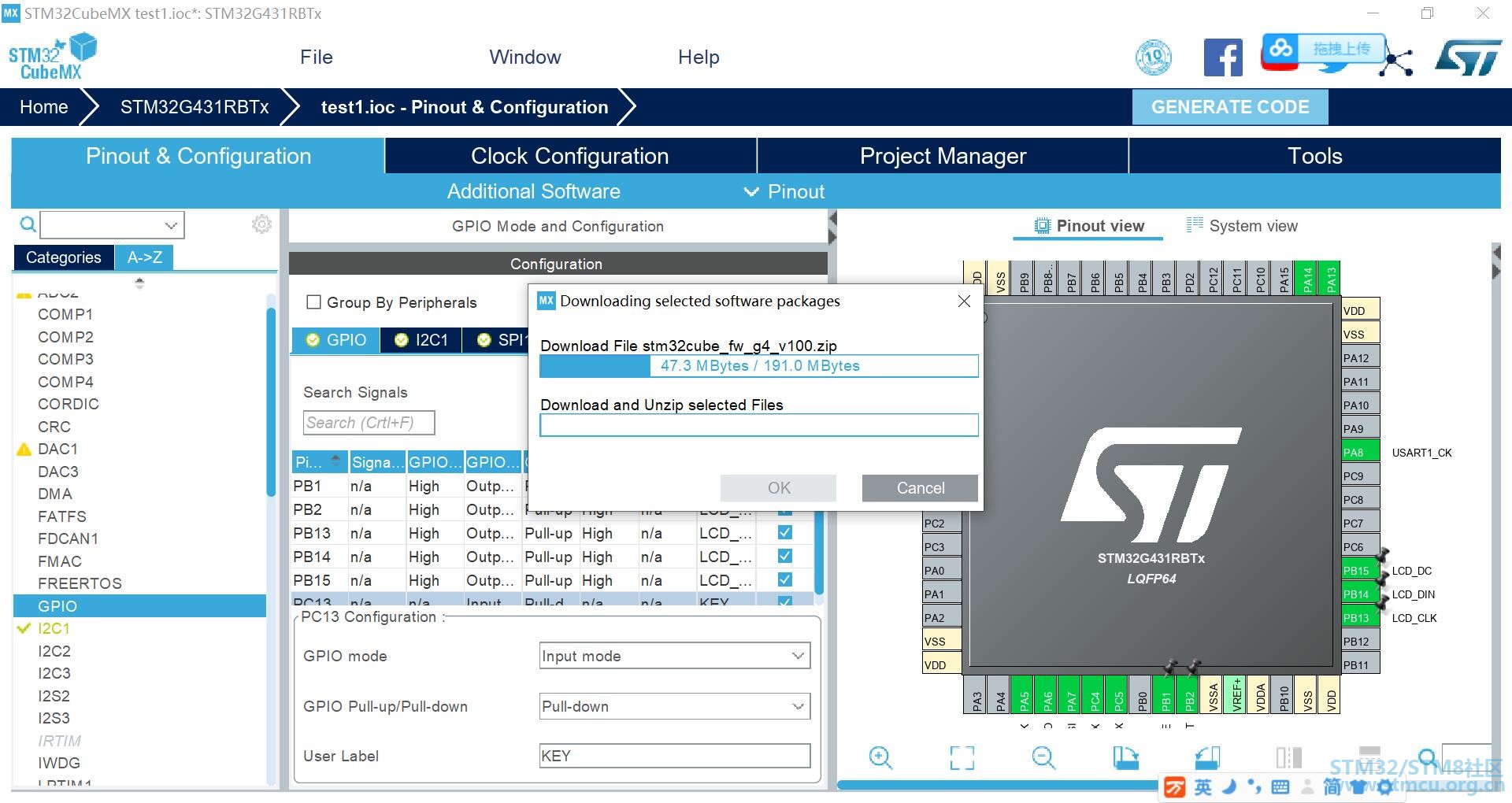The height and width of the screenshot is (803, 1512).
Task: Click the vertical split flip icon
Action: pos(1289,757)
